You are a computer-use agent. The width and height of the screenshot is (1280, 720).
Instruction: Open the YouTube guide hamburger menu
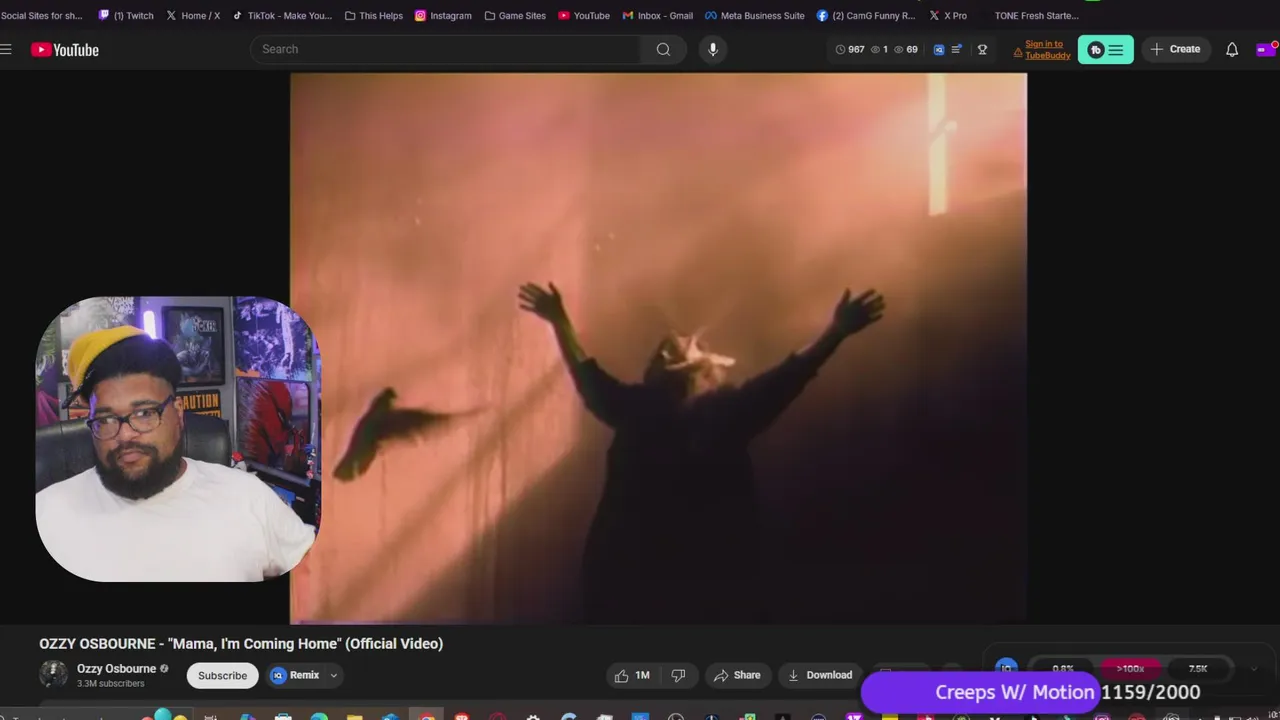(x=6, y=49)
